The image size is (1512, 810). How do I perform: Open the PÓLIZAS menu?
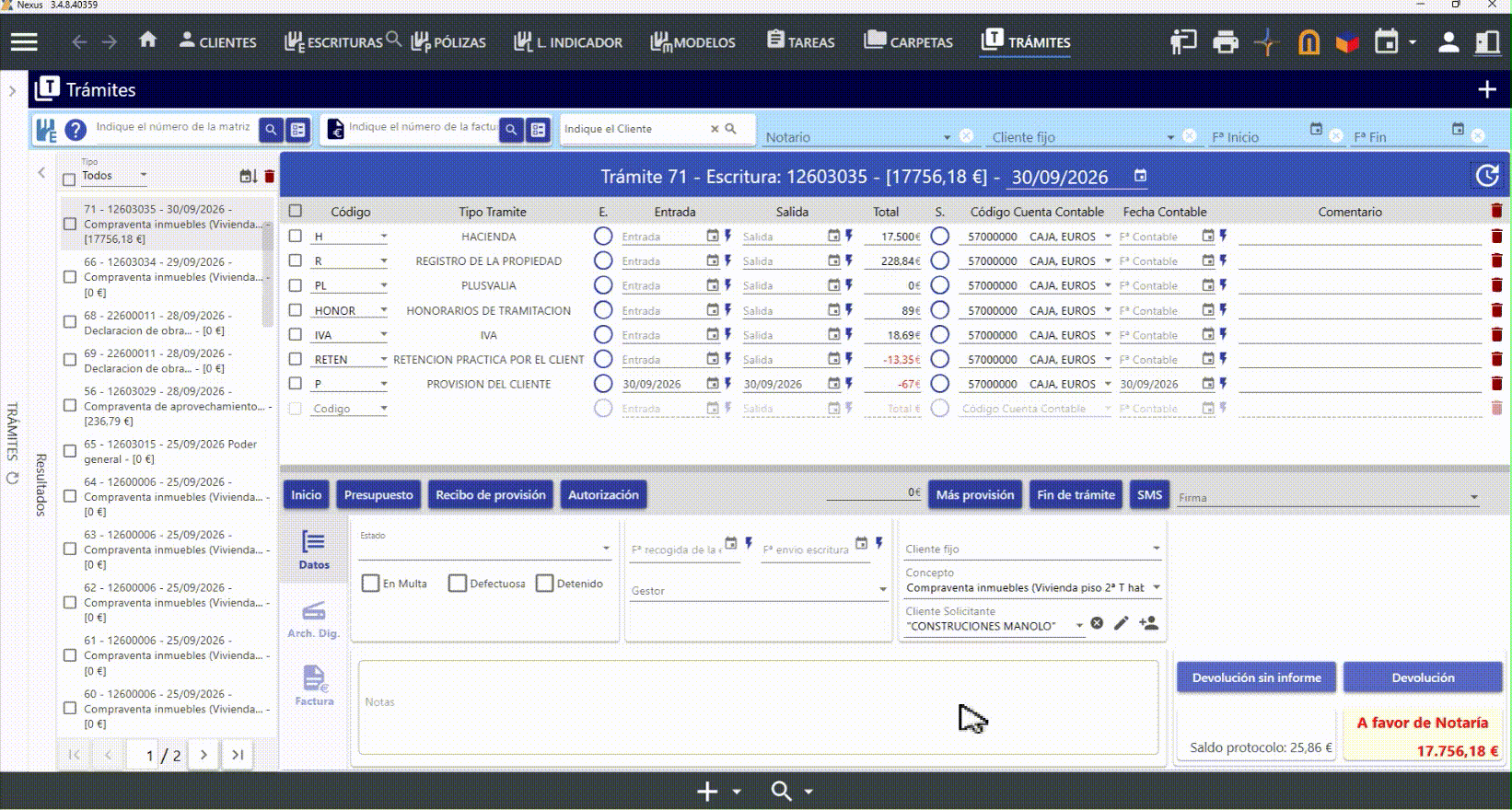pyautogui.click(x=448, y=42)
